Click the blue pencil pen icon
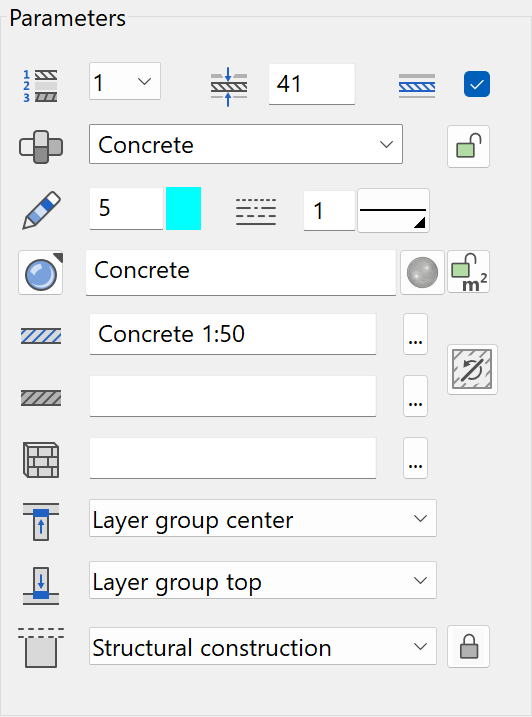This screenshot has height=717, width=532. click(41, 210)
